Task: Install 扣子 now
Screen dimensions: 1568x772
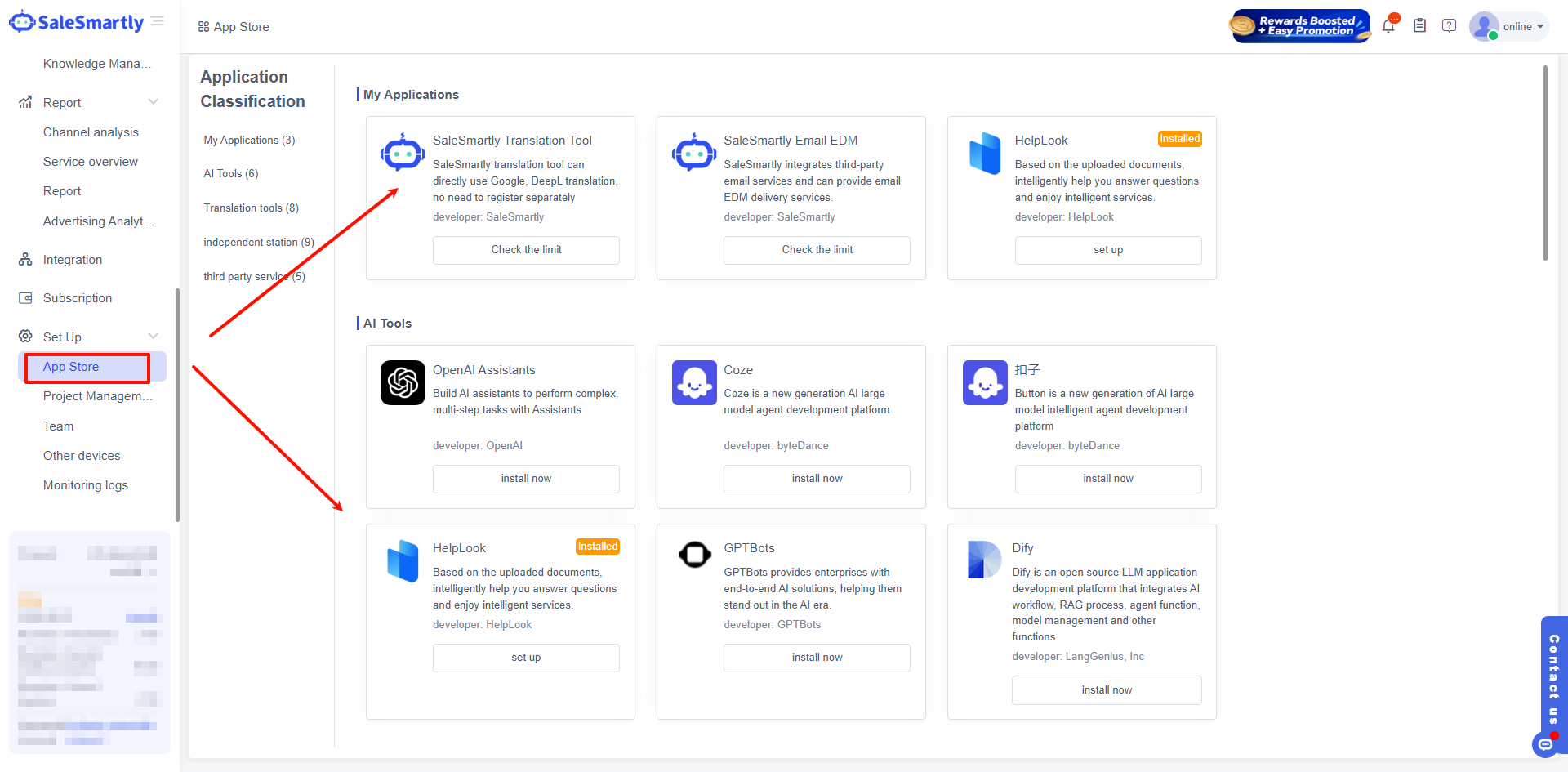Action: coord(1108,479)
